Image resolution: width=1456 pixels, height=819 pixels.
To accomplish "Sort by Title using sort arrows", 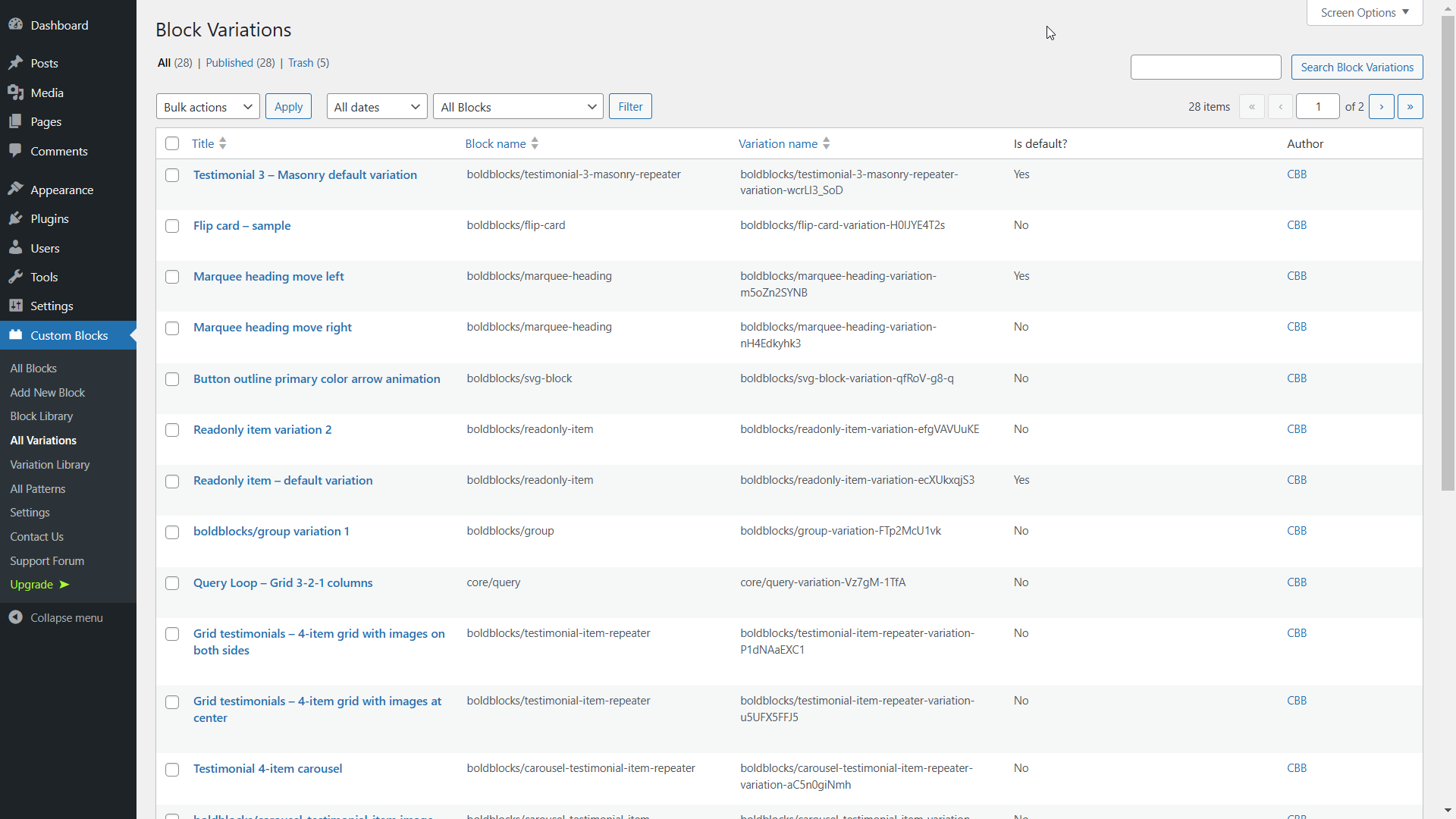I will click(222, 143).
